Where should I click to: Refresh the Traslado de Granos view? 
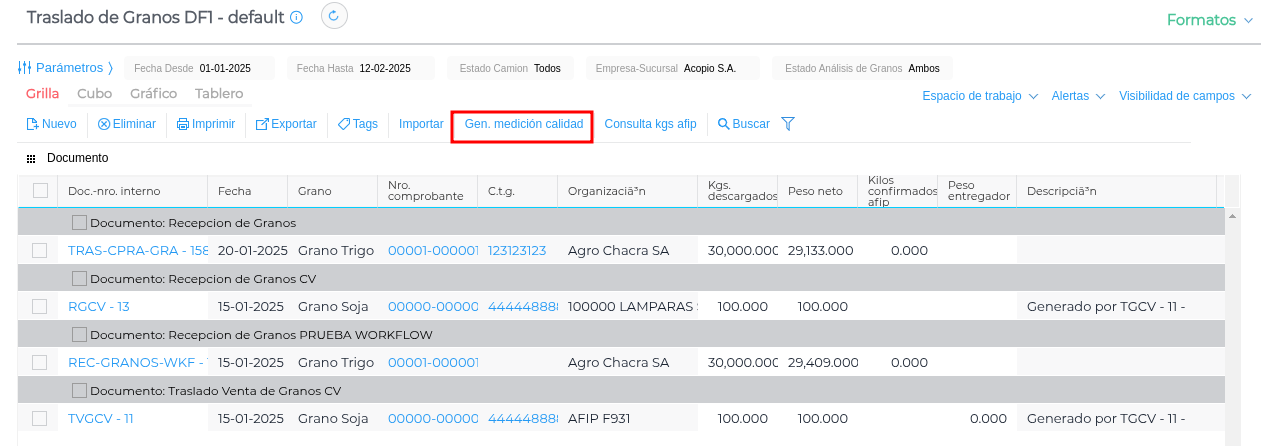point(334,16)
